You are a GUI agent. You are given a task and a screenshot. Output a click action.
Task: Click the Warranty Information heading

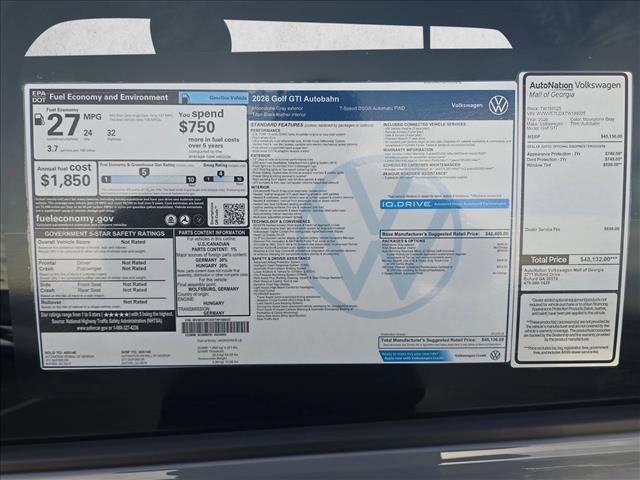[408, 150]
